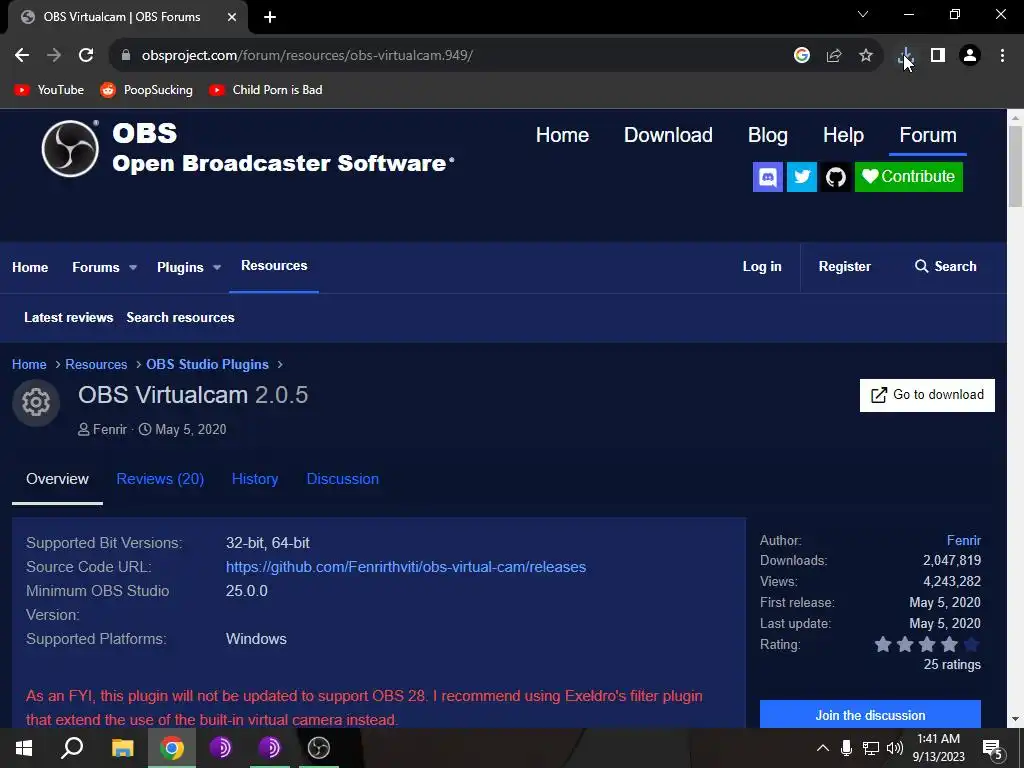Click Home in the forum navigation bar
1024x768 pixels.
pos(30,267)
